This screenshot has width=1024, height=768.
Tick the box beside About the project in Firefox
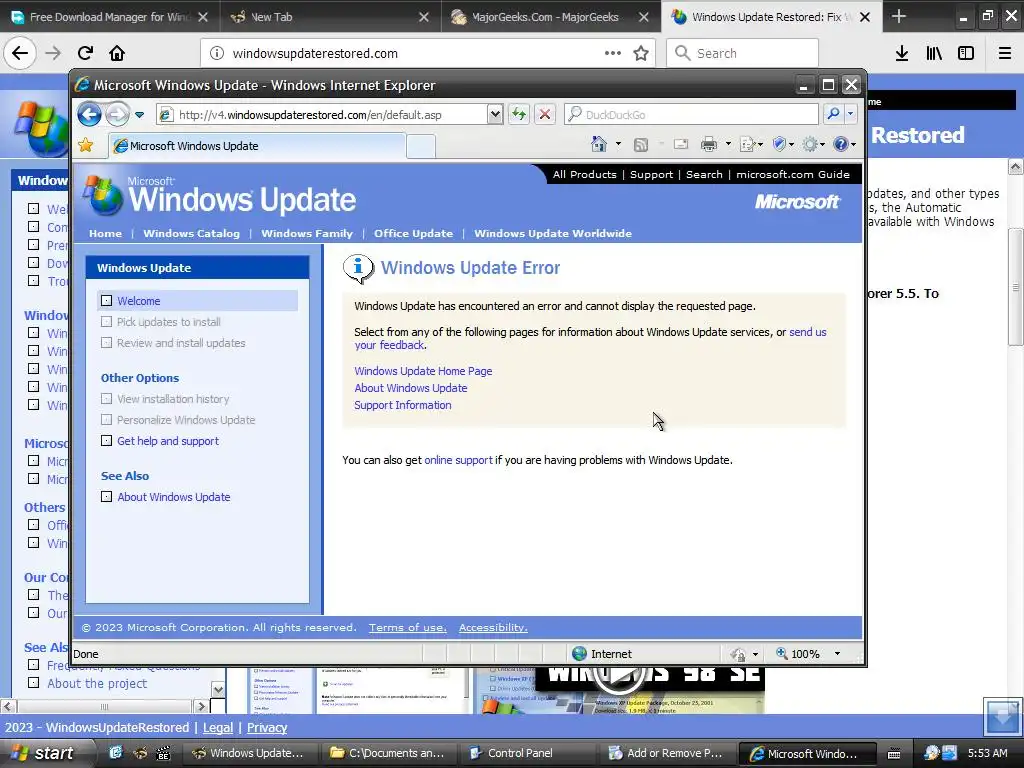[33, 683]
